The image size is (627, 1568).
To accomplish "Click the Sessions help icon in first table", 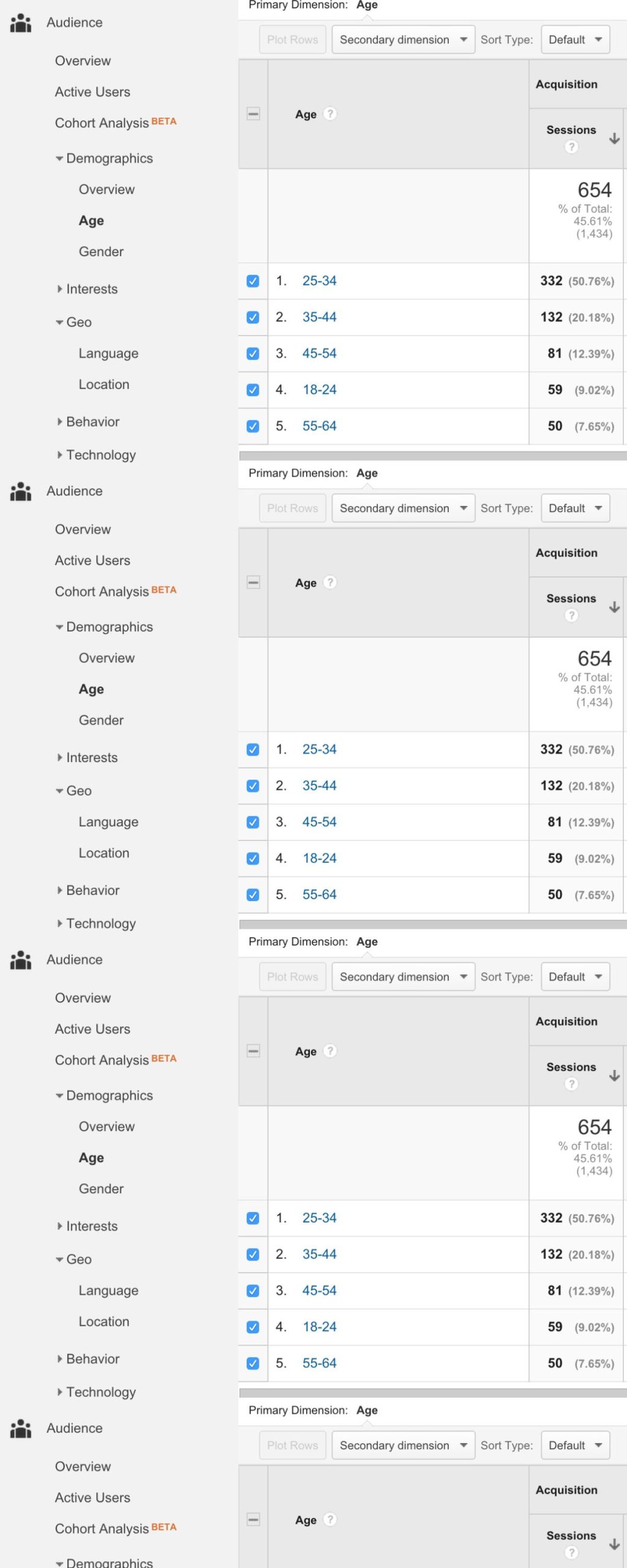I will click(571, 147).
